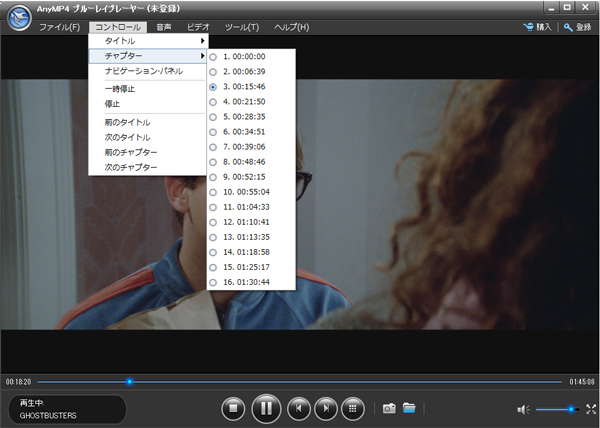Open the snapshot folder icon
600x428 pixels.
click(x=409, y=408)
